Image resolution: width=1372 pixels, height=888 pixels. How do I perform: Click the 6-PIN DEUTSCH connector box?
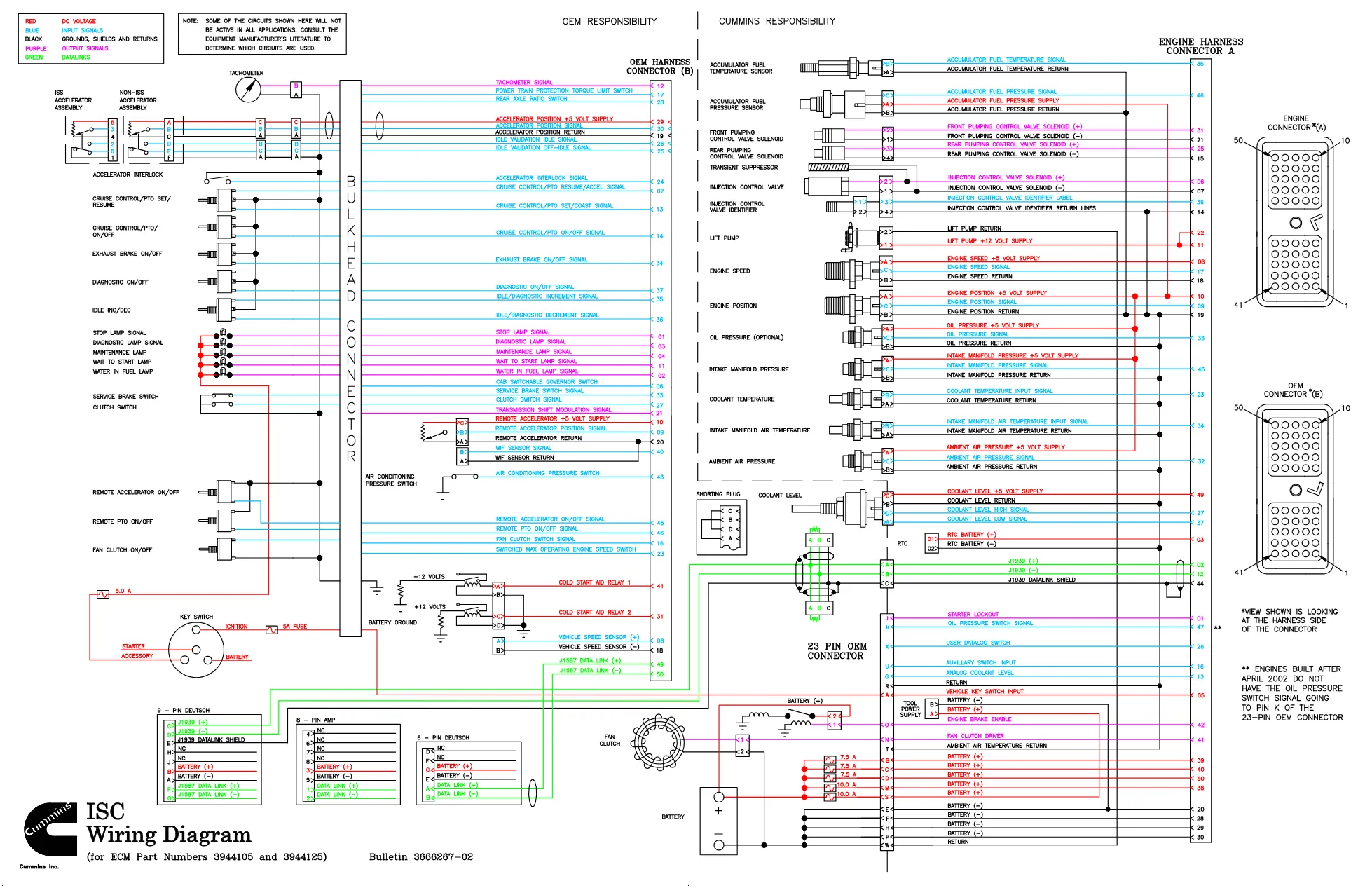pyautogui.click(x=469, y=774)
